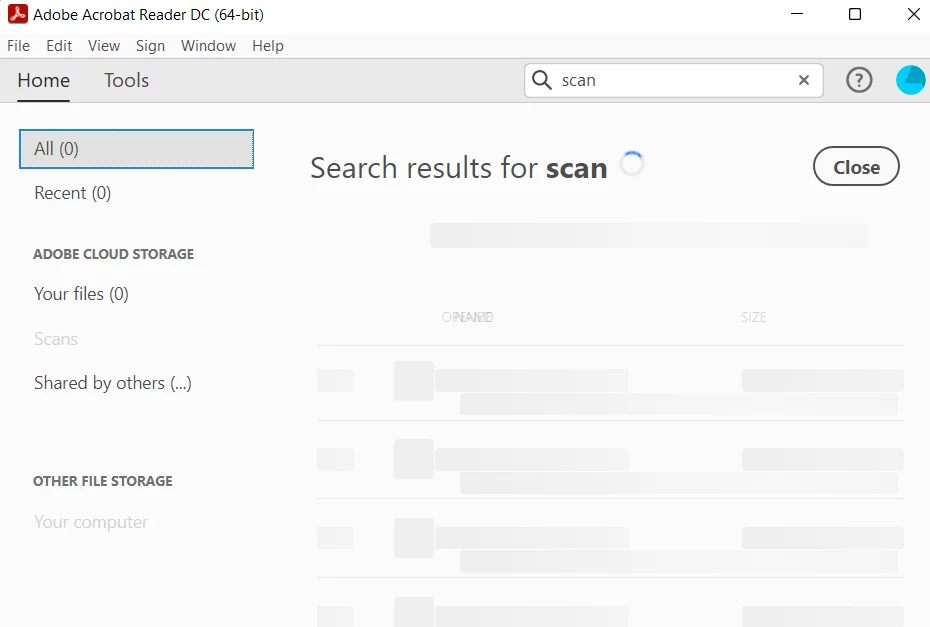Switch to the Tools tab
Image resolution: width=930 pixels, height=627 pixels.
pyautogui.click(x=126, y=80)
